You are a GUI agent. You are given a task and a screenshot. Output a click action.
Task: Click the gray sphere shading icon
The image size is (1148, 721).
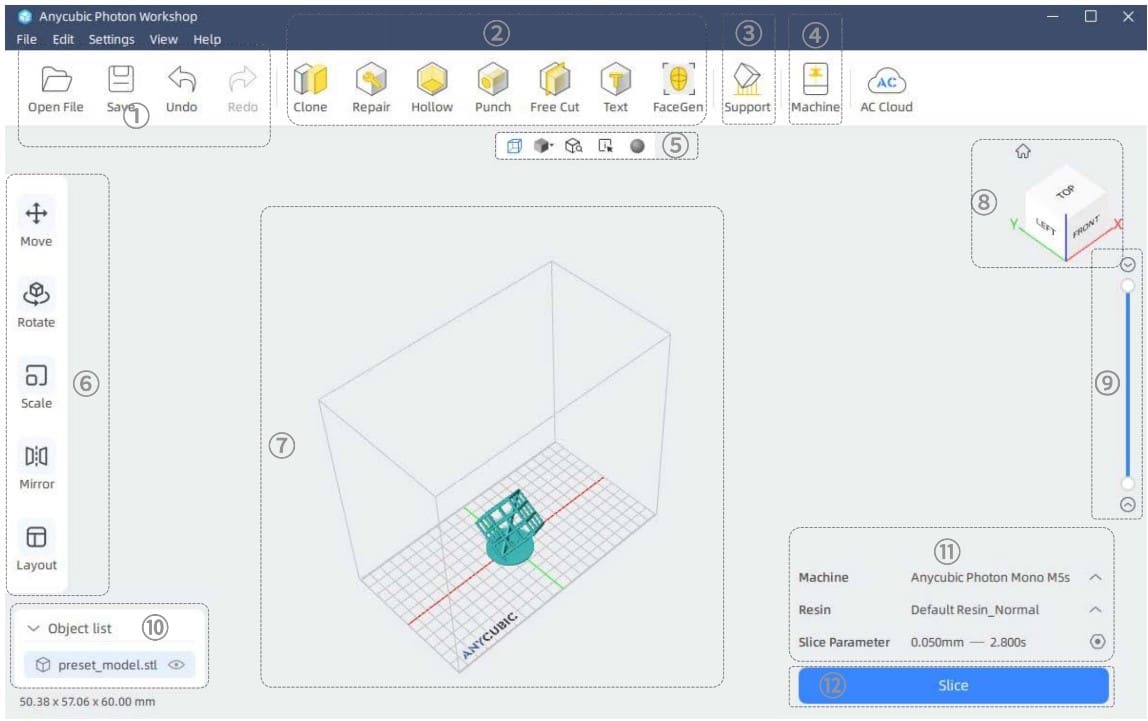[x=638, y=146]
